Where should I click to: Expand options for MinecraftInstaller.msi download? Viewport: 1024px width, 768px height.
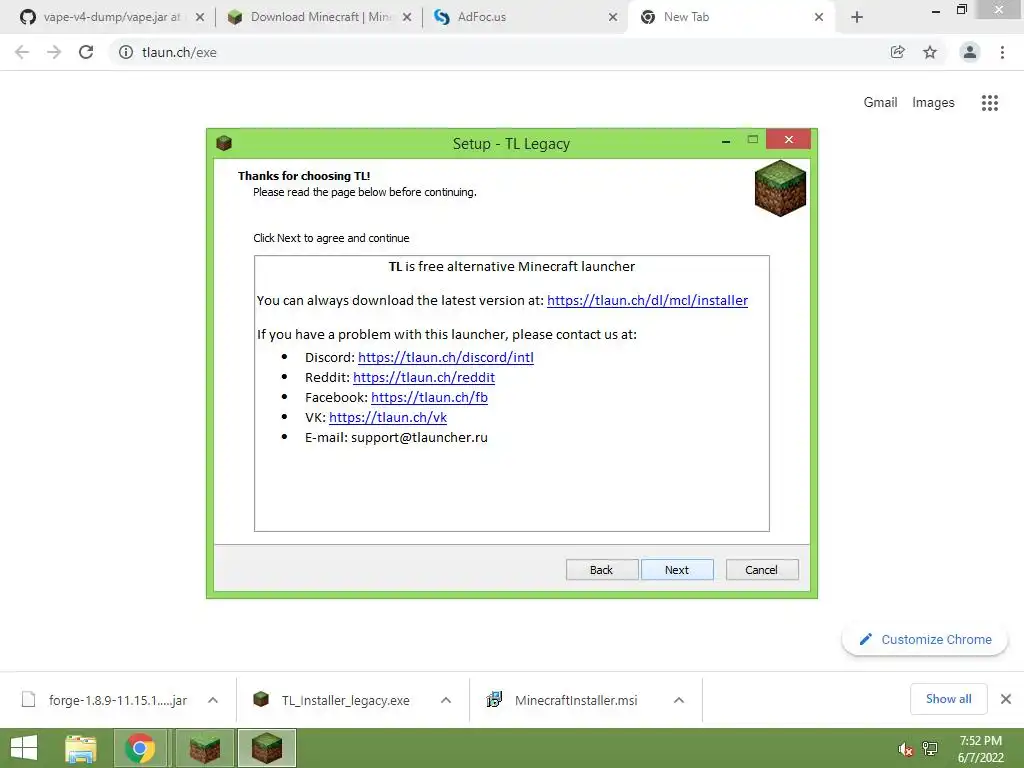(x=679, y=700)
